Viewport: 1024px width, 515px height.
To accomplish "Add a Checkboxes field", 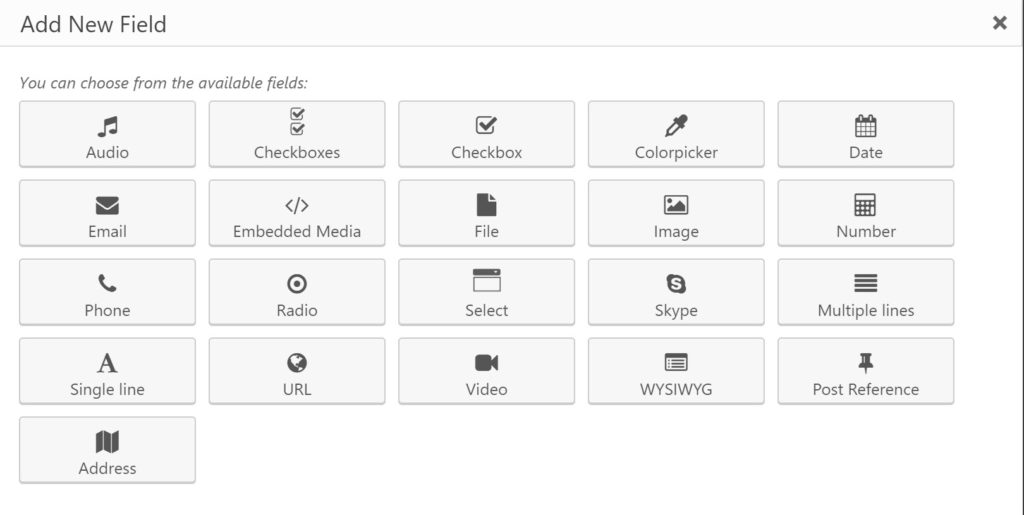I will pyautogui.click(x=297, y=134).
